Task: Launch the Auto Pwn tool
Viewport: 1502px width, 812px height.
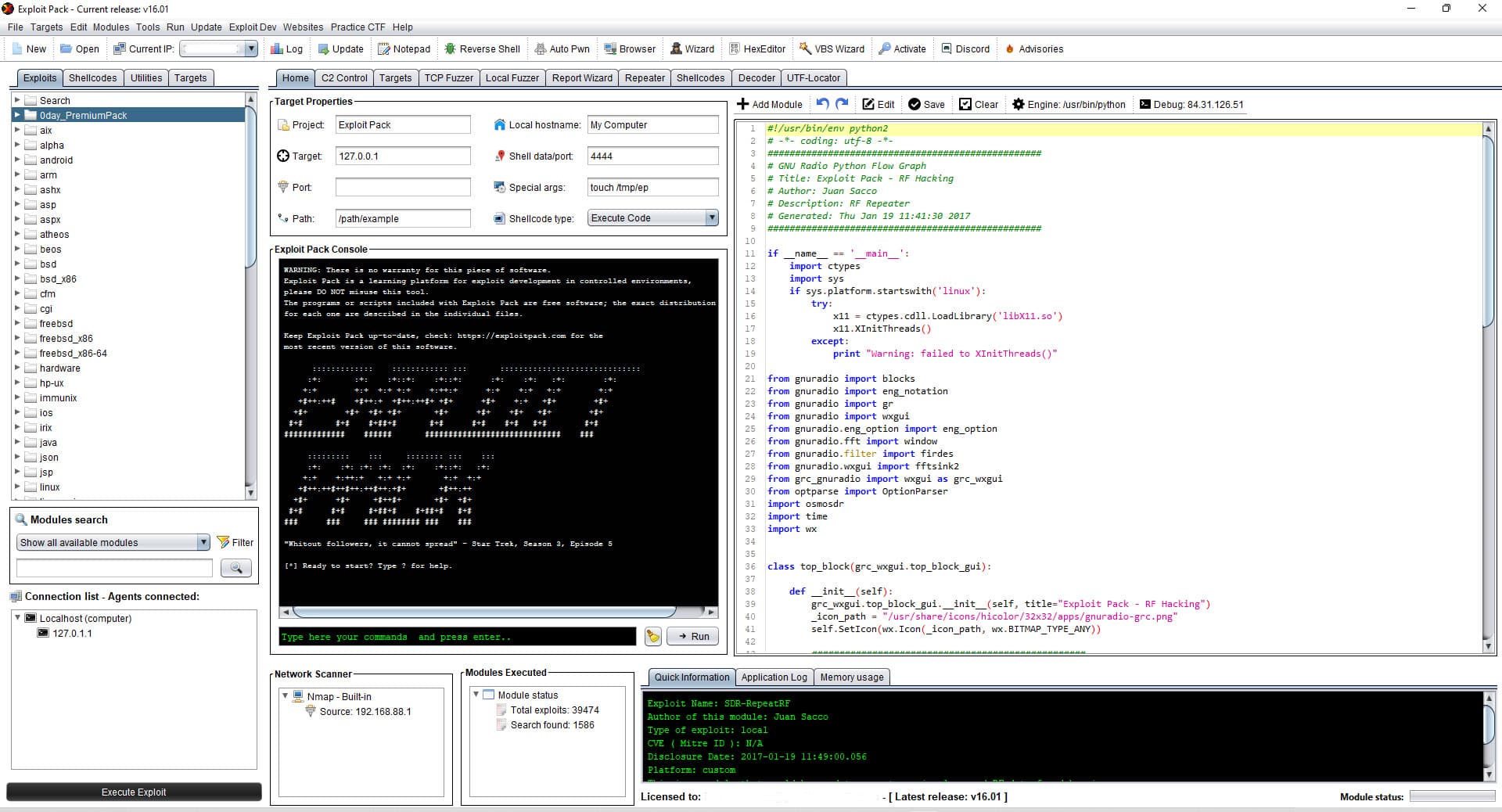Action: 562,49
